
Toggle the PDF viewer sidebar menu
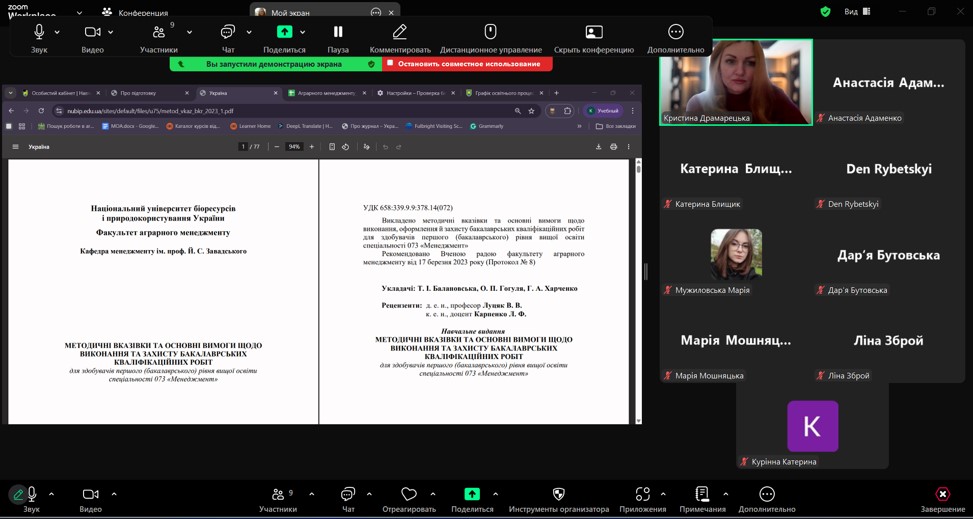coord(15,147)
